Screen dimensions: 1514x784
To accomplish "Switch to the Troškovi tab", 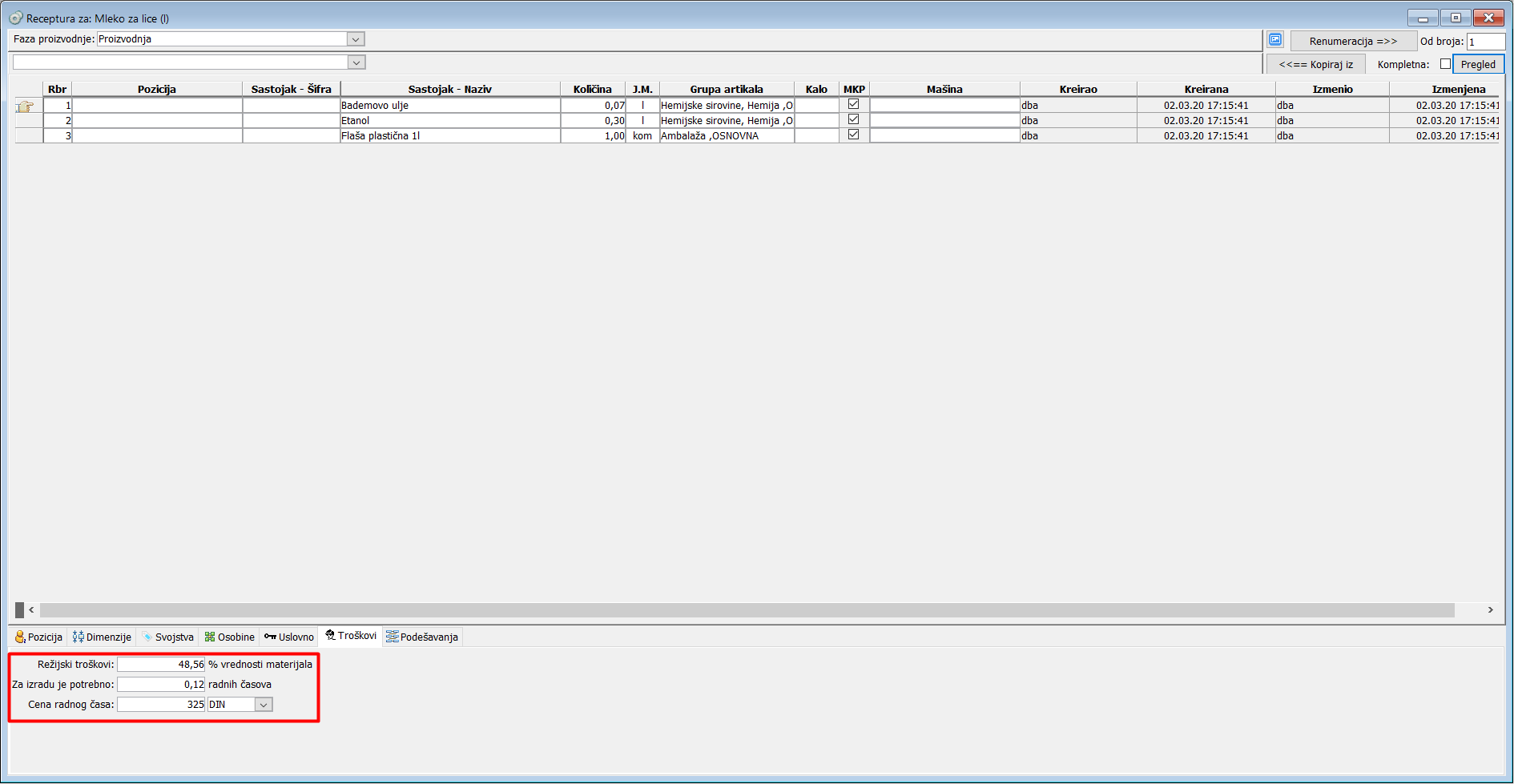I will point(351,636).
